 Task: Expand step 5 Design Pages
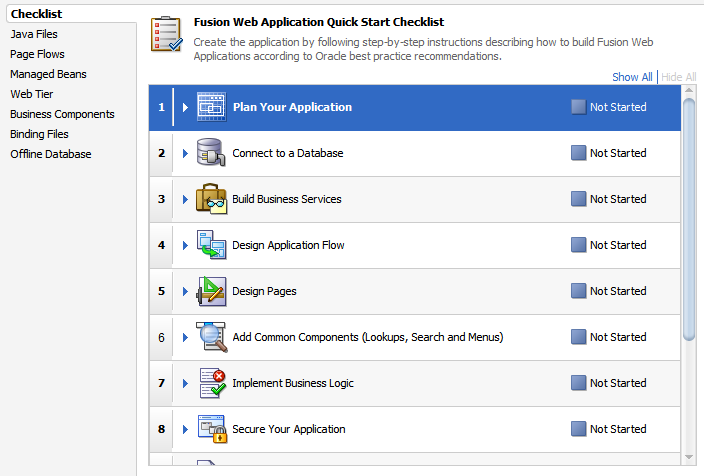(x=185, y=291)
